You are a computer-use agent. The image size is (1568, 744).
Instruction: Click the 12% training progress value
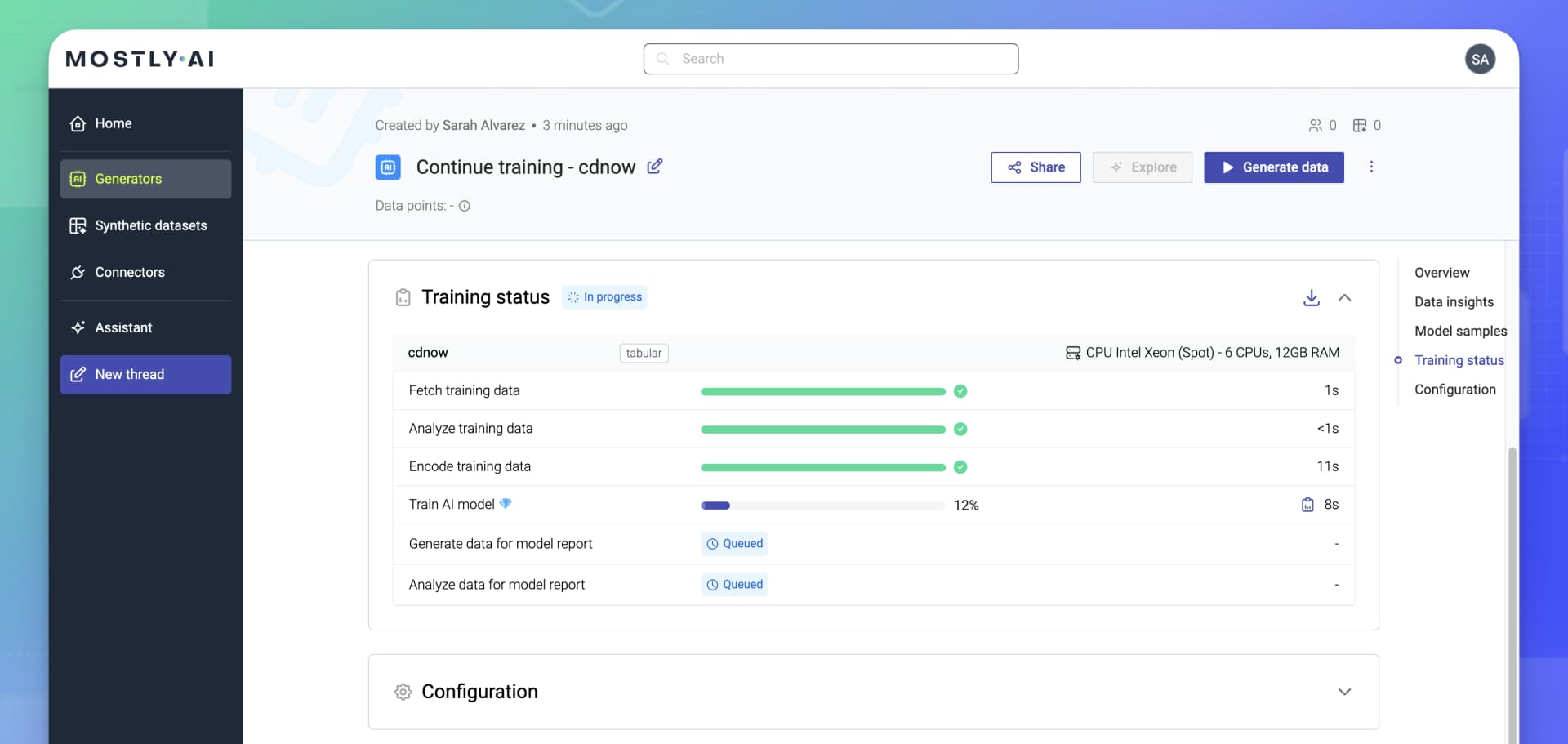click(966, 506)
